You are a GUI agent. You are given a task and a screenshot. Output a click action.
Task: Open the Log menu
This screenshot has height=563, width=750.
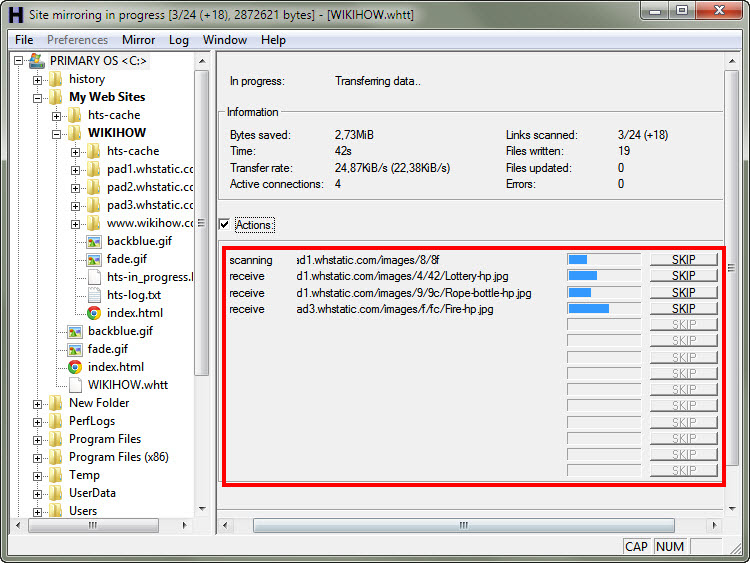(179, 40)
